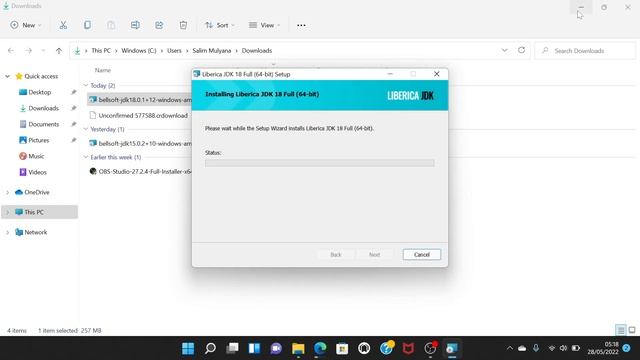Click the installation Status progress bar

(x=320, y=163)
